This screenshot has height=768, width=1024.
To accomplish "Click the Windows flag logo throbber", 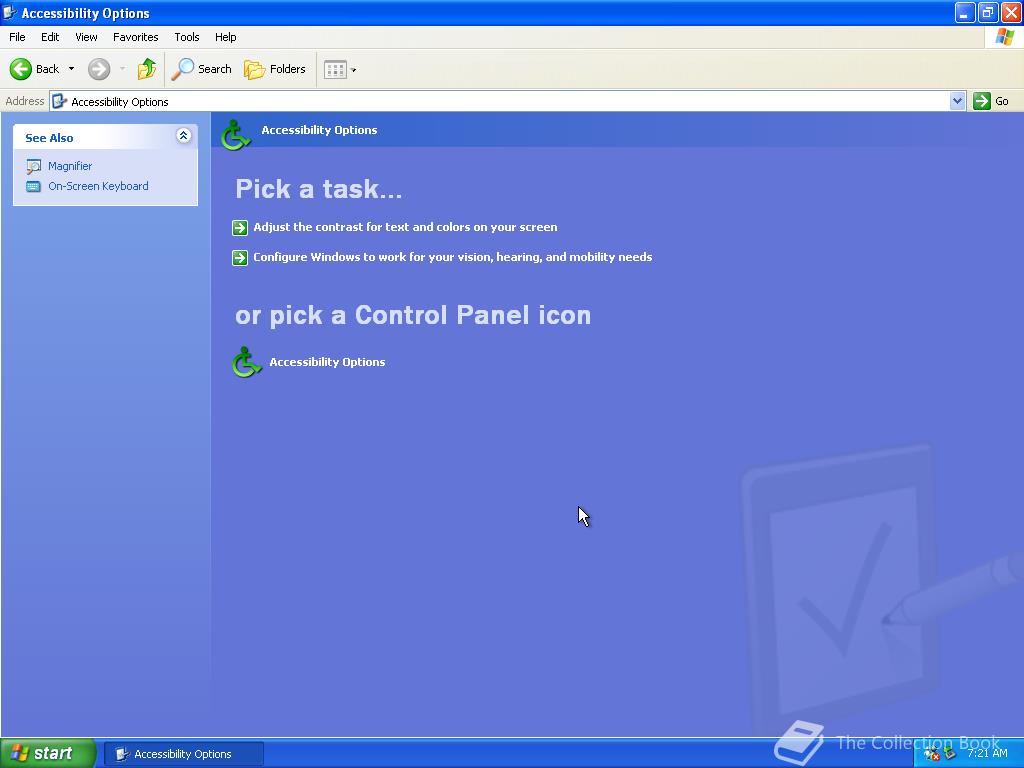I will [1004, 37].
